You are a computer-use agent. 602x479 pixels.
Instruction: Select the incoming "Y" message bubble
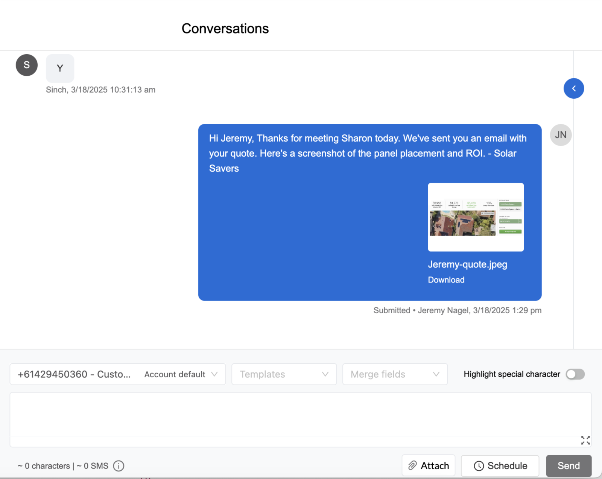[60, 68]
